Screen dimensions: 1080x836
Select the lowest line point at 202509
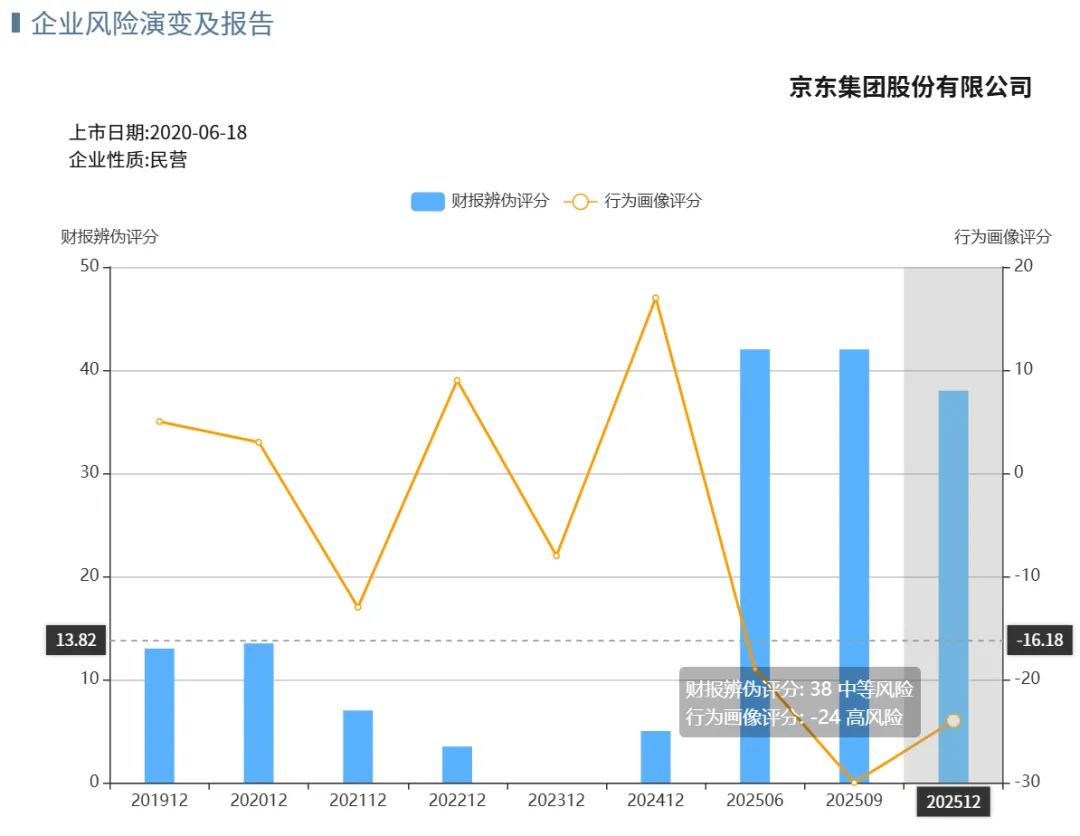tap(854, 782)
